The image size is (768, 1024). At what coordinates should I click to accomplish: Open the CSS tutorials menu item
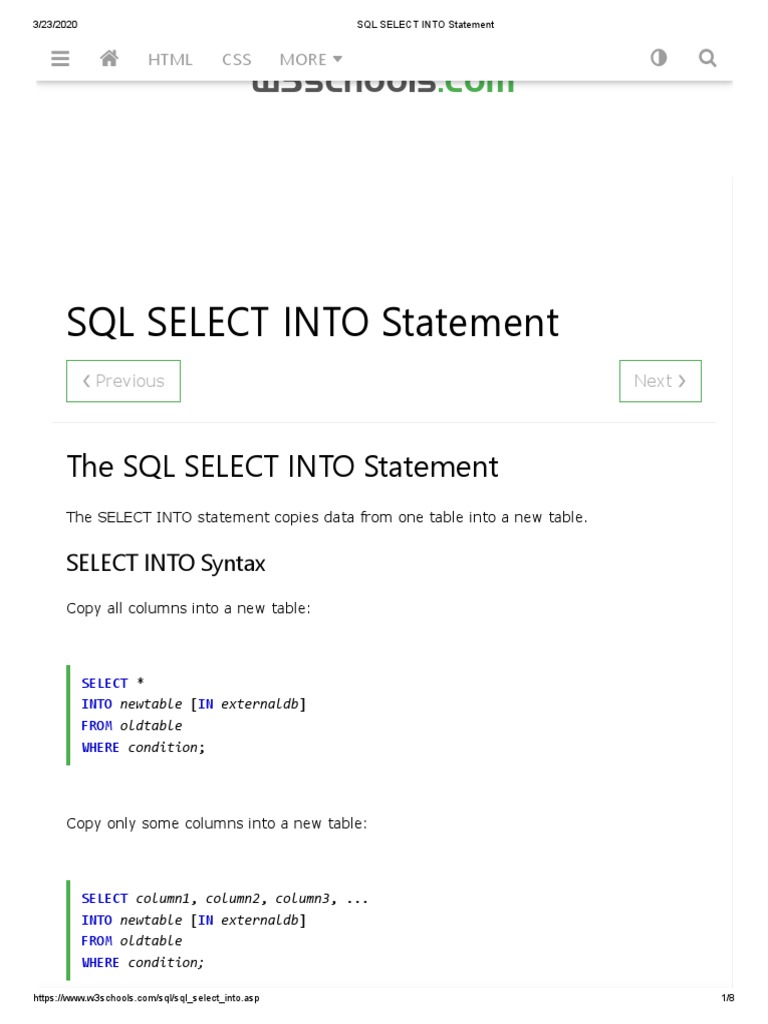237,59
